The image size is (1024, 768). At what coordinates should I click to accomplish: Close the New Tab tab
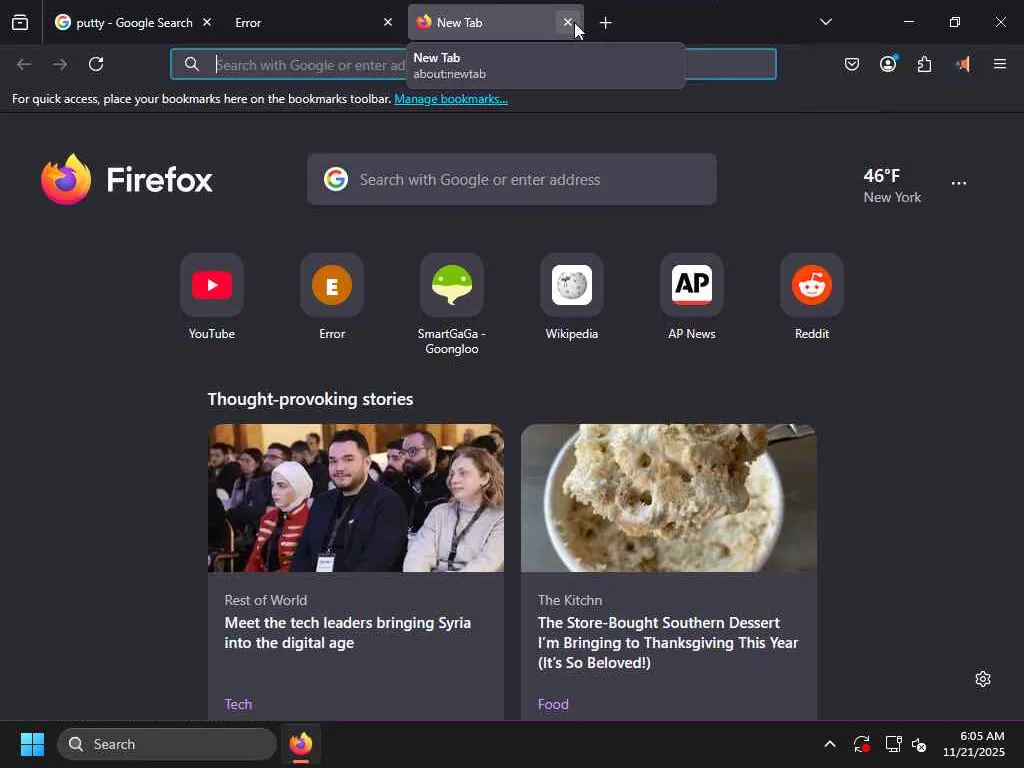click(568, 22)
